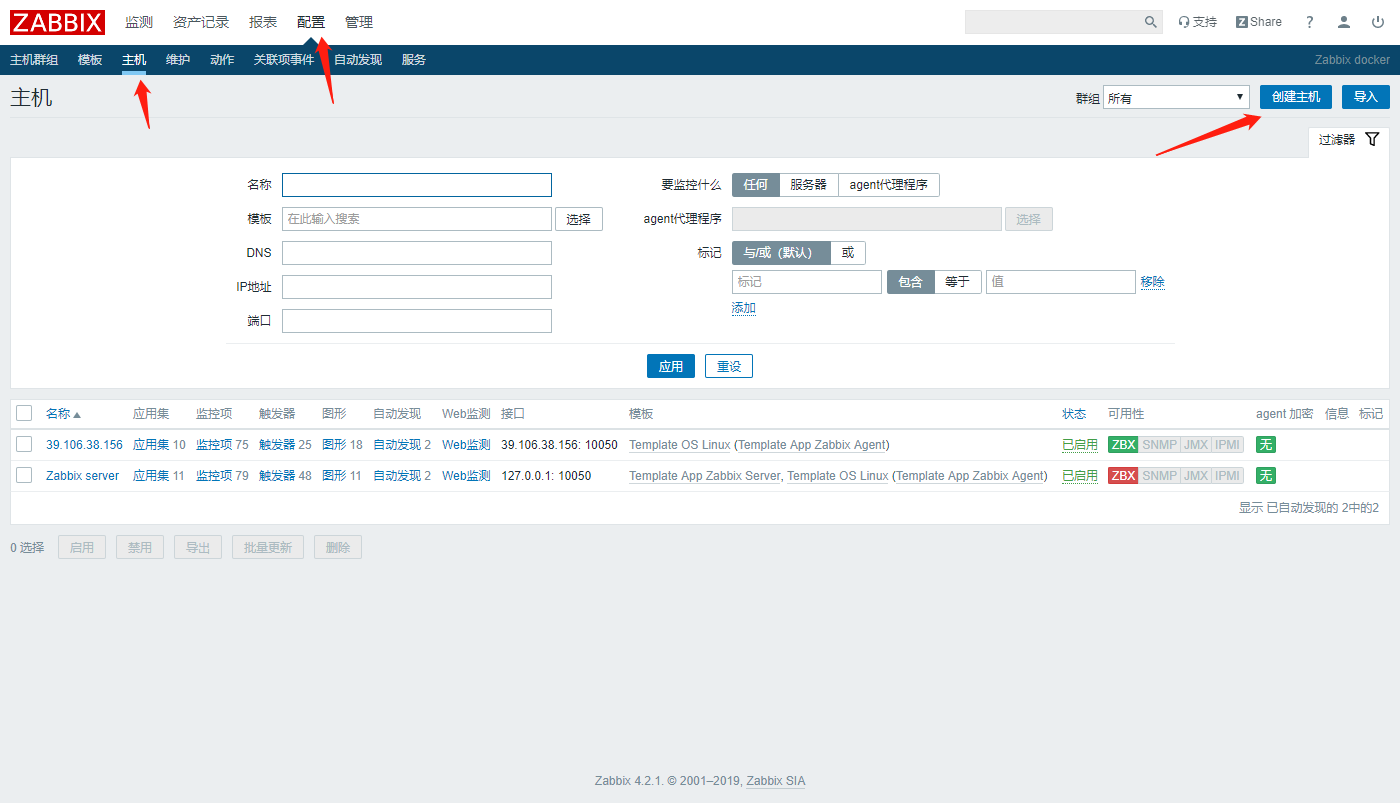Open the 支持 support link

click(1197, 22)
